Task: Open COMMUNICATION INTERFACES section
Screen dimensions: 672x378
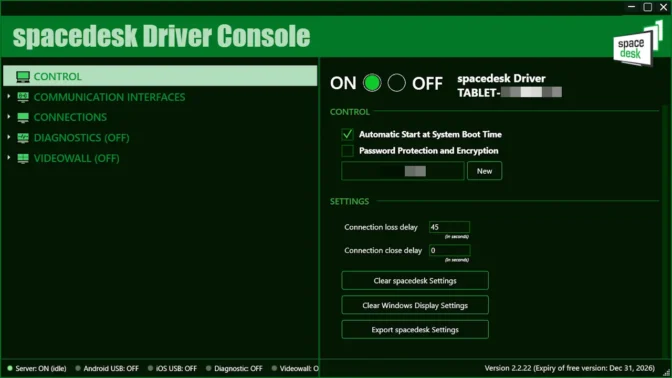Action: [109, 97]
